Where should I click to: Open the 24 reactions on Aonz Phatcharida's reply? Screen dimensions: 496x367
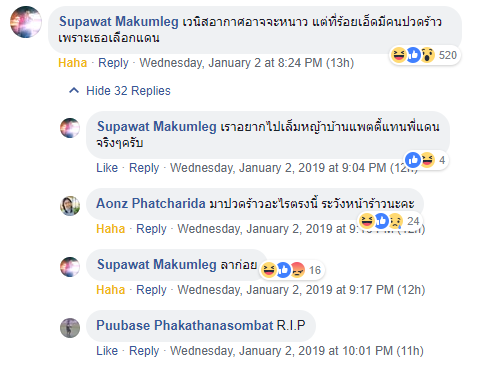click(x=389, y=221)
